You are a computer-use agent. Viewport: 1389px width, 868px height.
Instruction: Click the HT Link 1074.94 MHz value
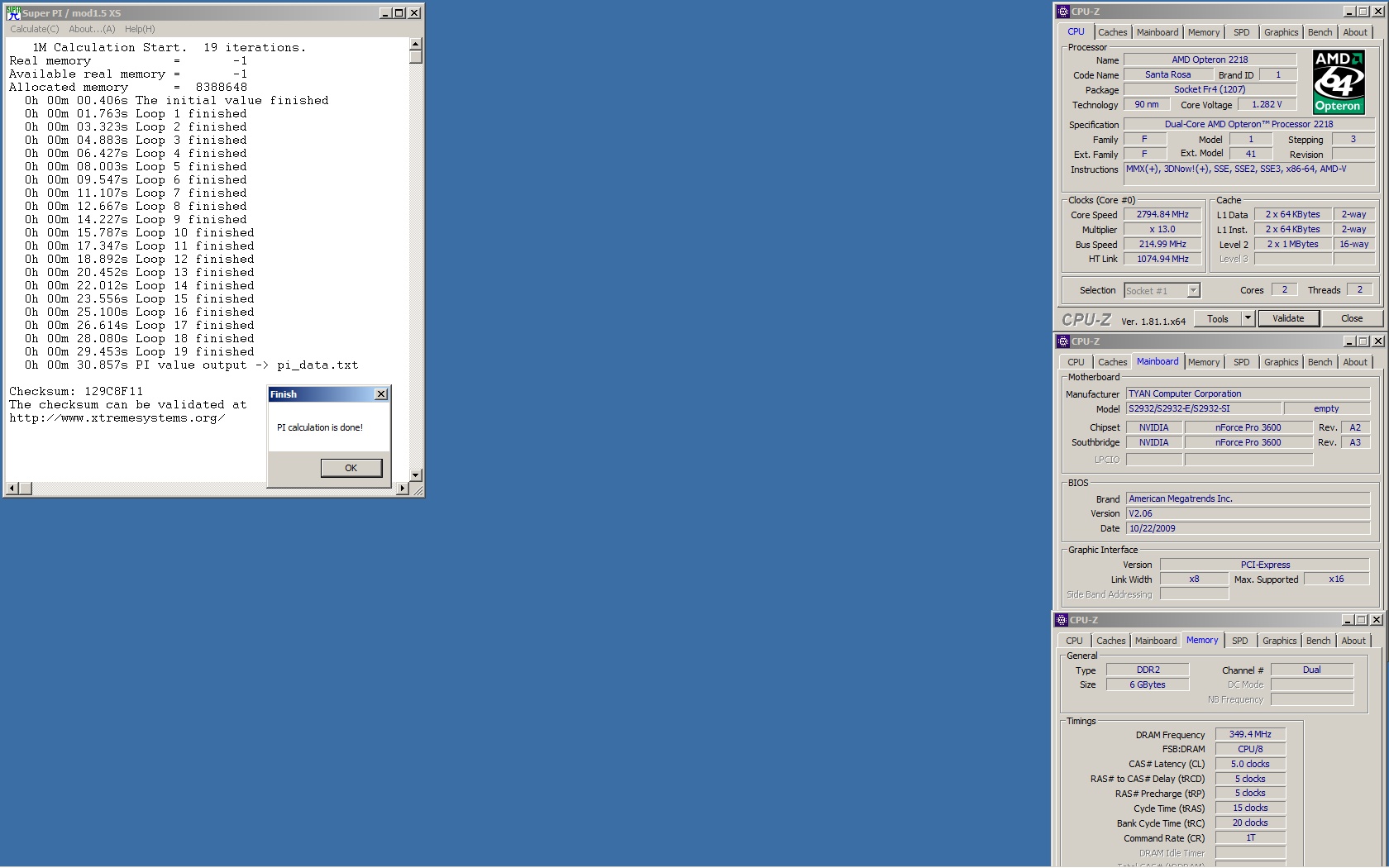(1162, 259)
